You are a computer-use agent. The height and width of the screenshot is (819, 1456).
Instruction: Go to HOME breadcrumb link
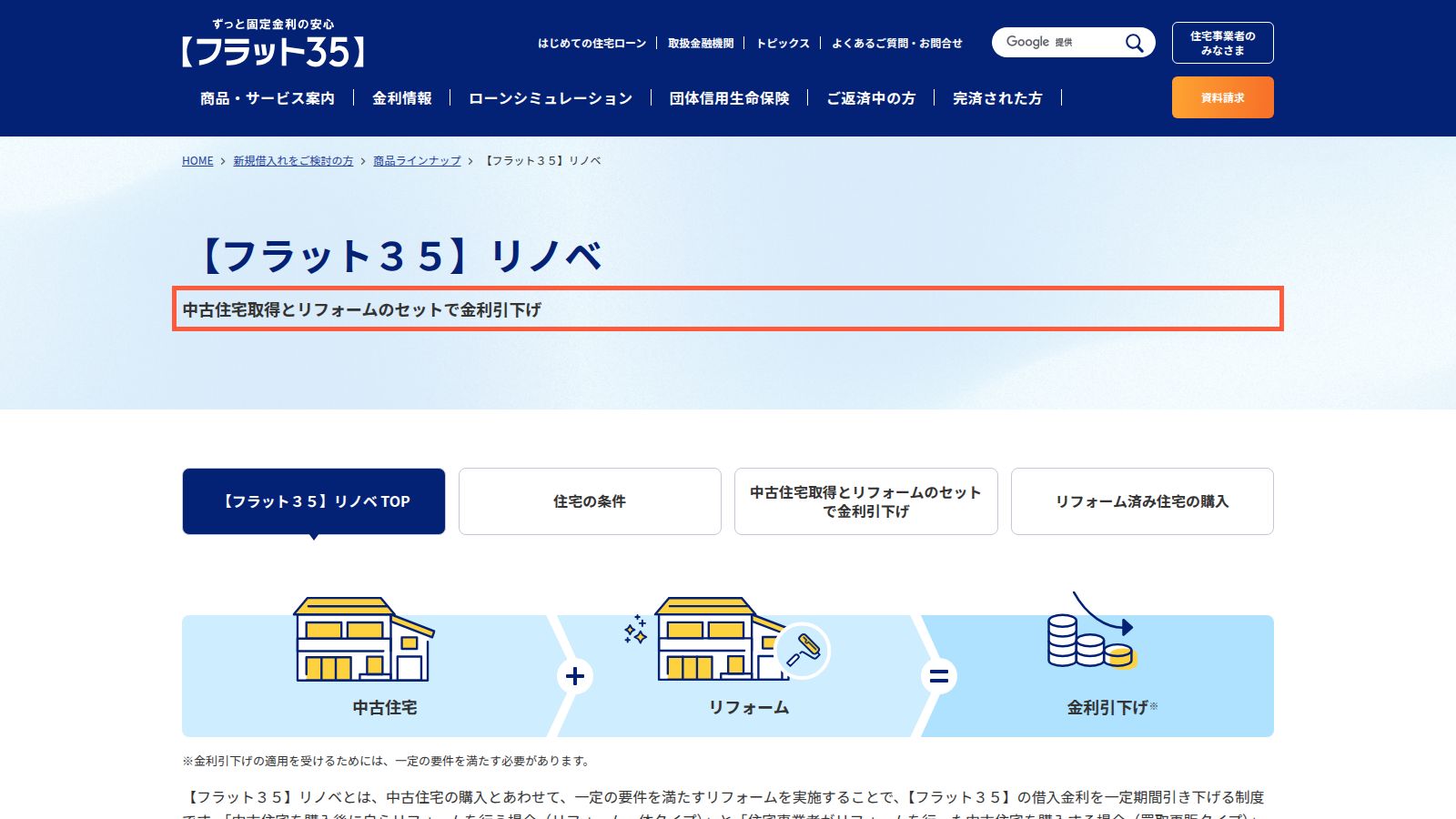tap(197, 161)
